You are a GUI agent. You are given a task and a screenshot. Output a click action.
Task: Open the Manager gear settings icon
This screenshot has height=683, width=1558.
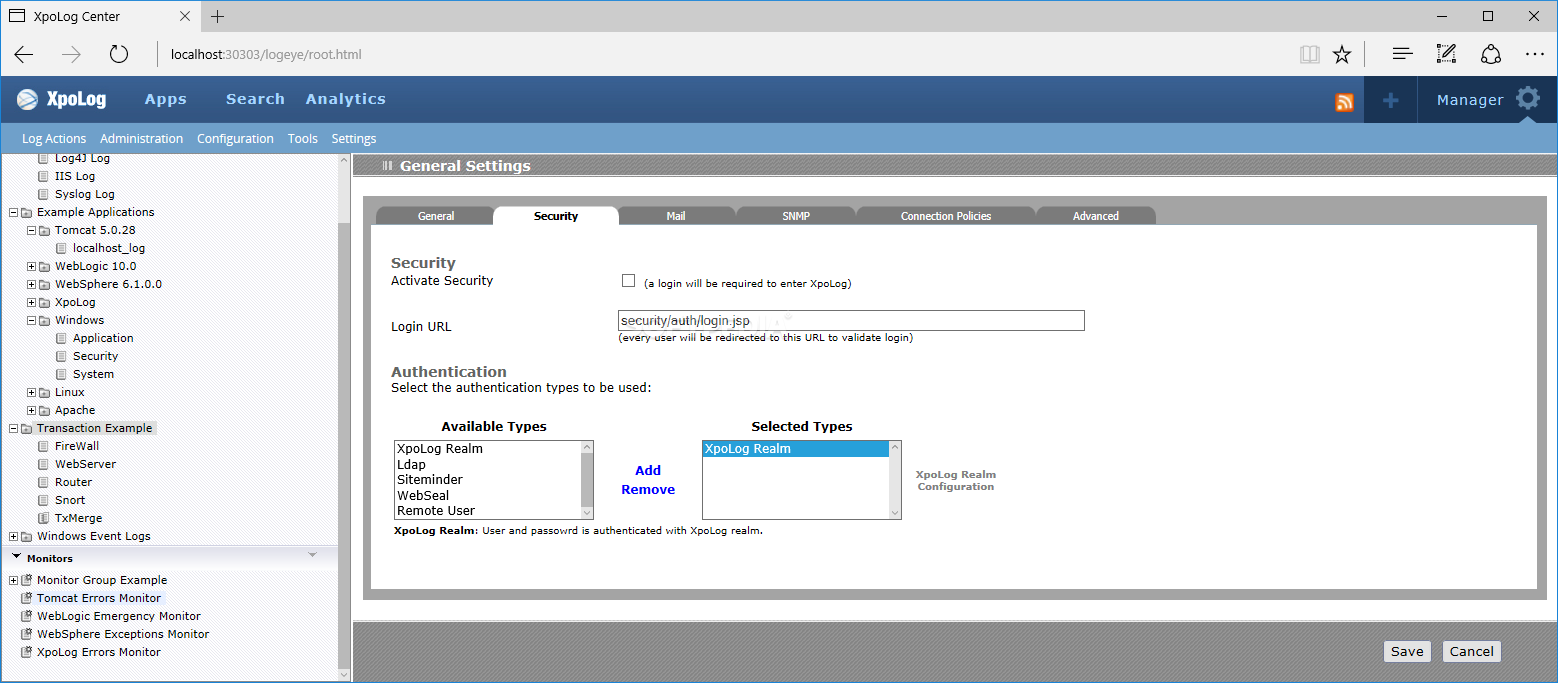1528,99
